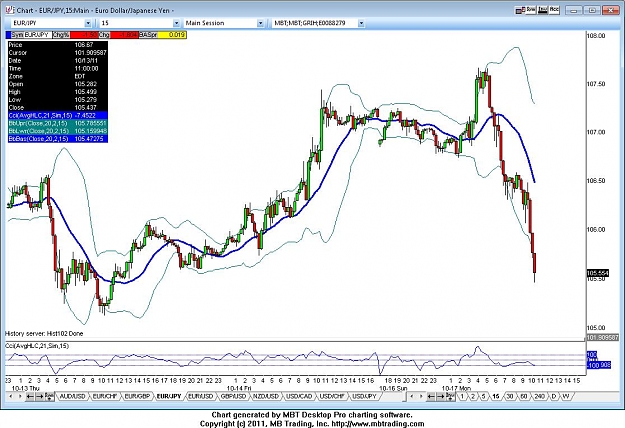Click the 10-17 Mon date label

[x=456, y=388]
